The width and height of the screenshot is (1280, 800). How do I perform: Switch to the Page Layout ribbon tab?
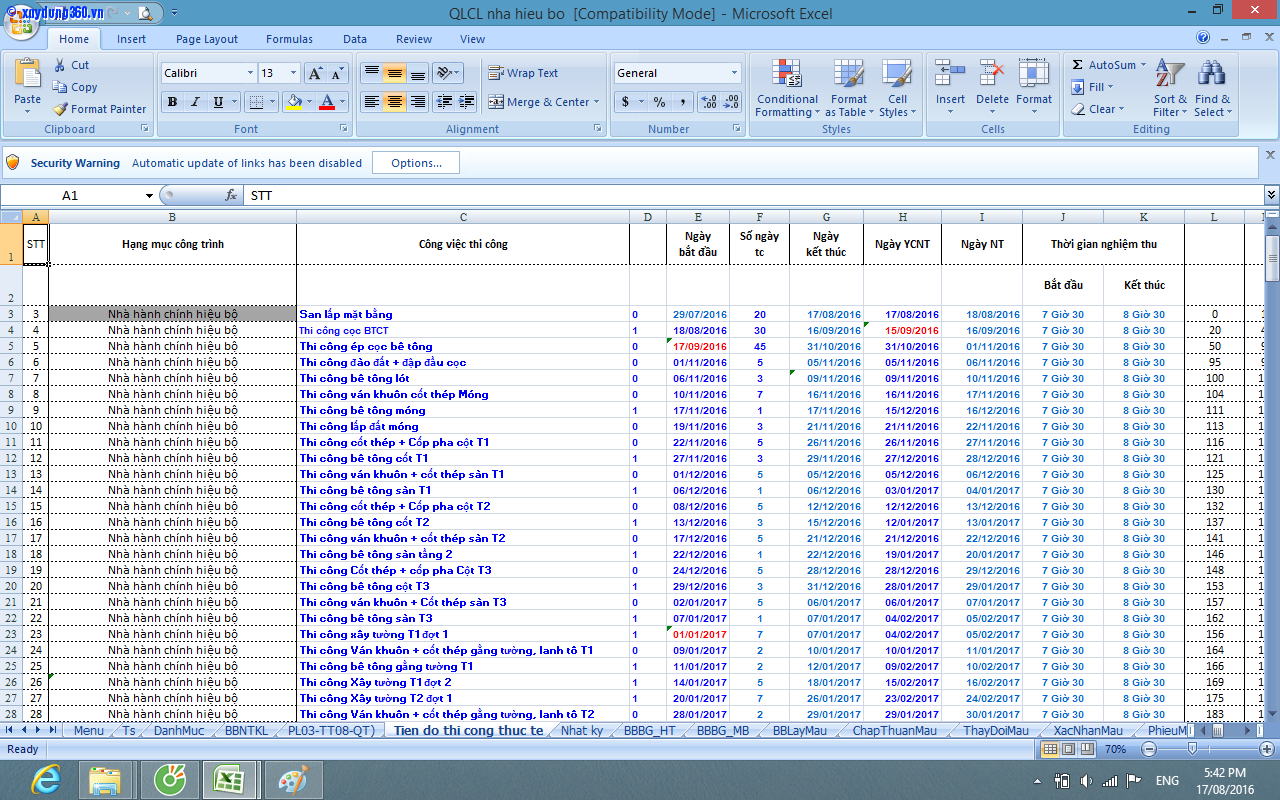coord(207,39)
